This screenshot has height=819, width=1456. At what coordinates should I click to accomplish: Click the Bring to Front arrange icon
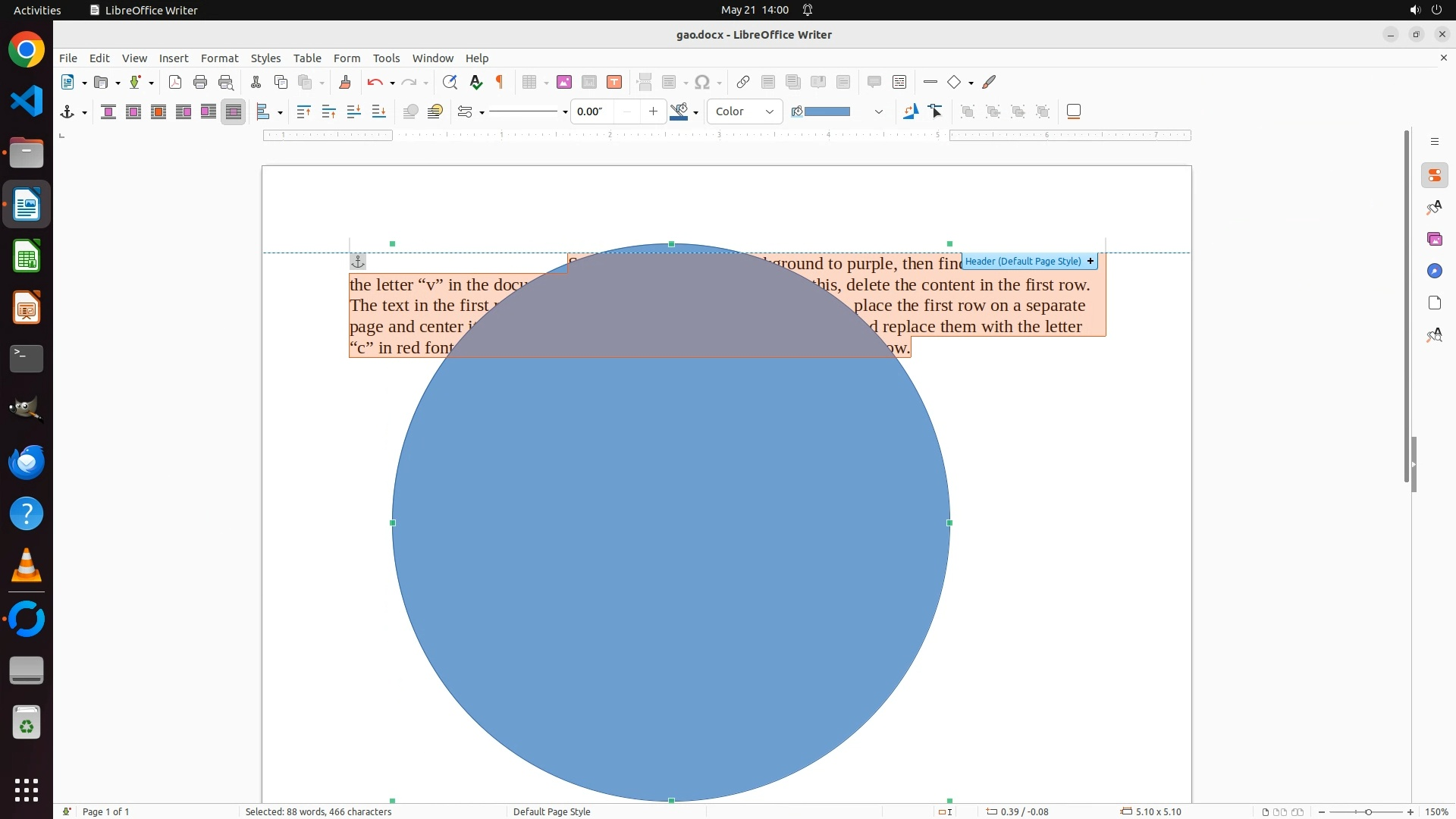pos(303,111)
